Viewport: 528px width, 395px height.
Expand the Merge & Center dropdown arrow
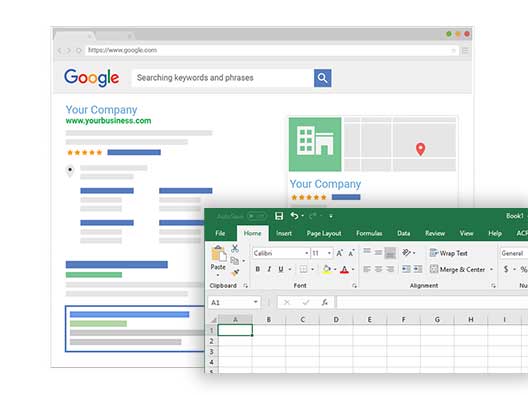coord(491,269)
